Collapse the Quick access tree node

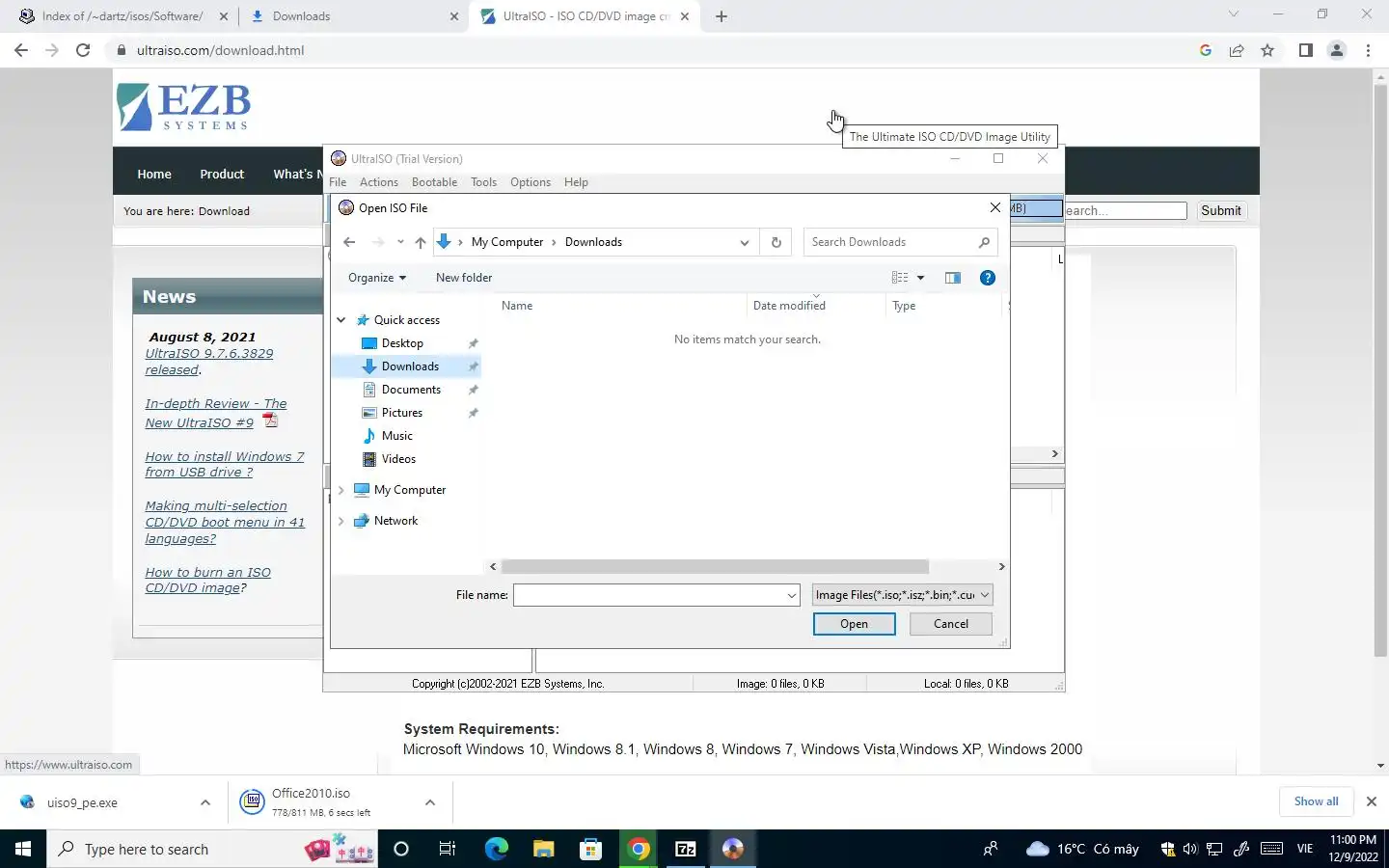point(340,320)
